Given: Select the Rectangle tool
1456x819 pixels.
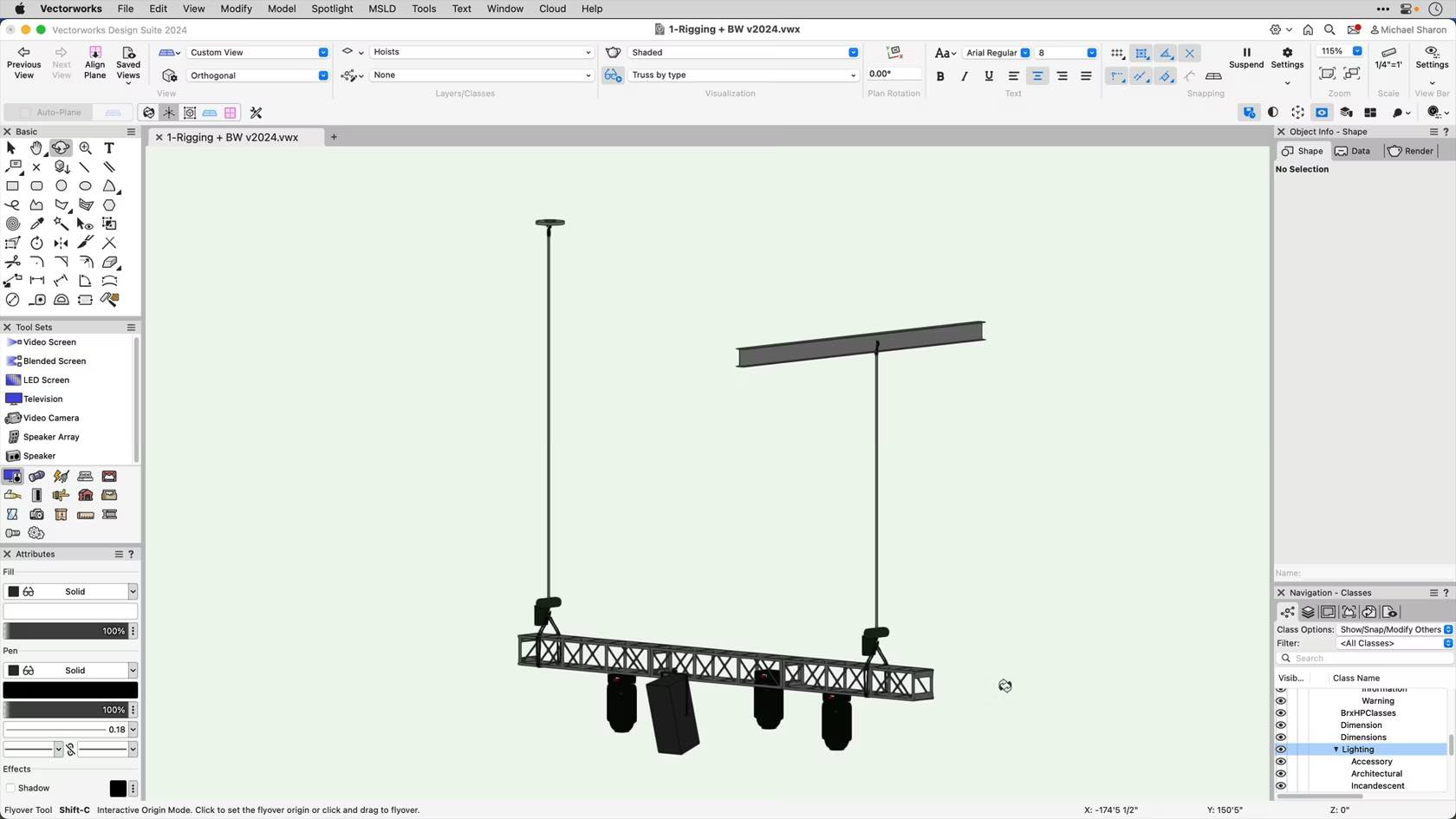Looking at the screenshot, I should (x=13, y=185).
